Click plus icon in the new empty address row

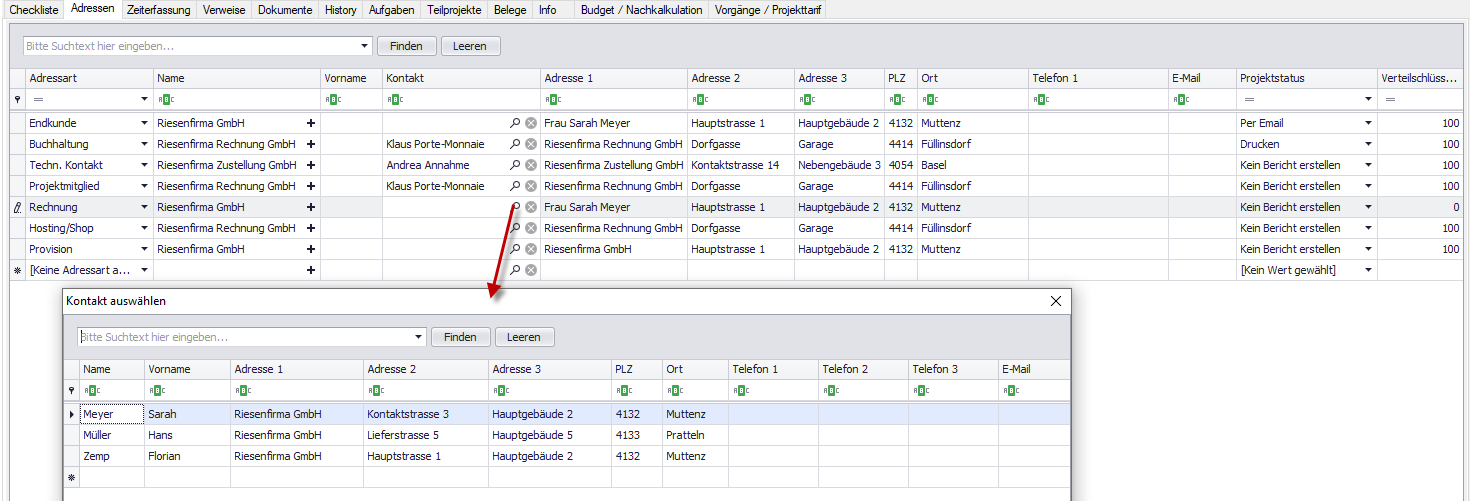[311, 270]
